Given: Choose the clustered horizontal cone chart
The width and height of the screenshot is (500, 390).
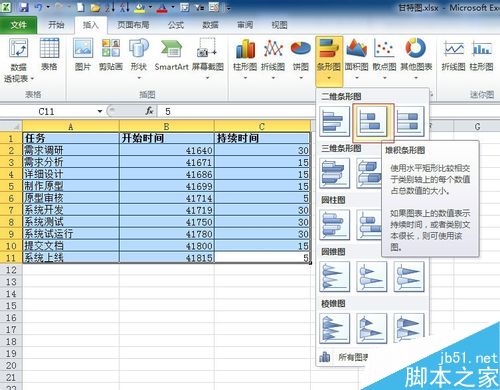Looking at the screenshot, I should pyautogui.click(x=335, y=277).
